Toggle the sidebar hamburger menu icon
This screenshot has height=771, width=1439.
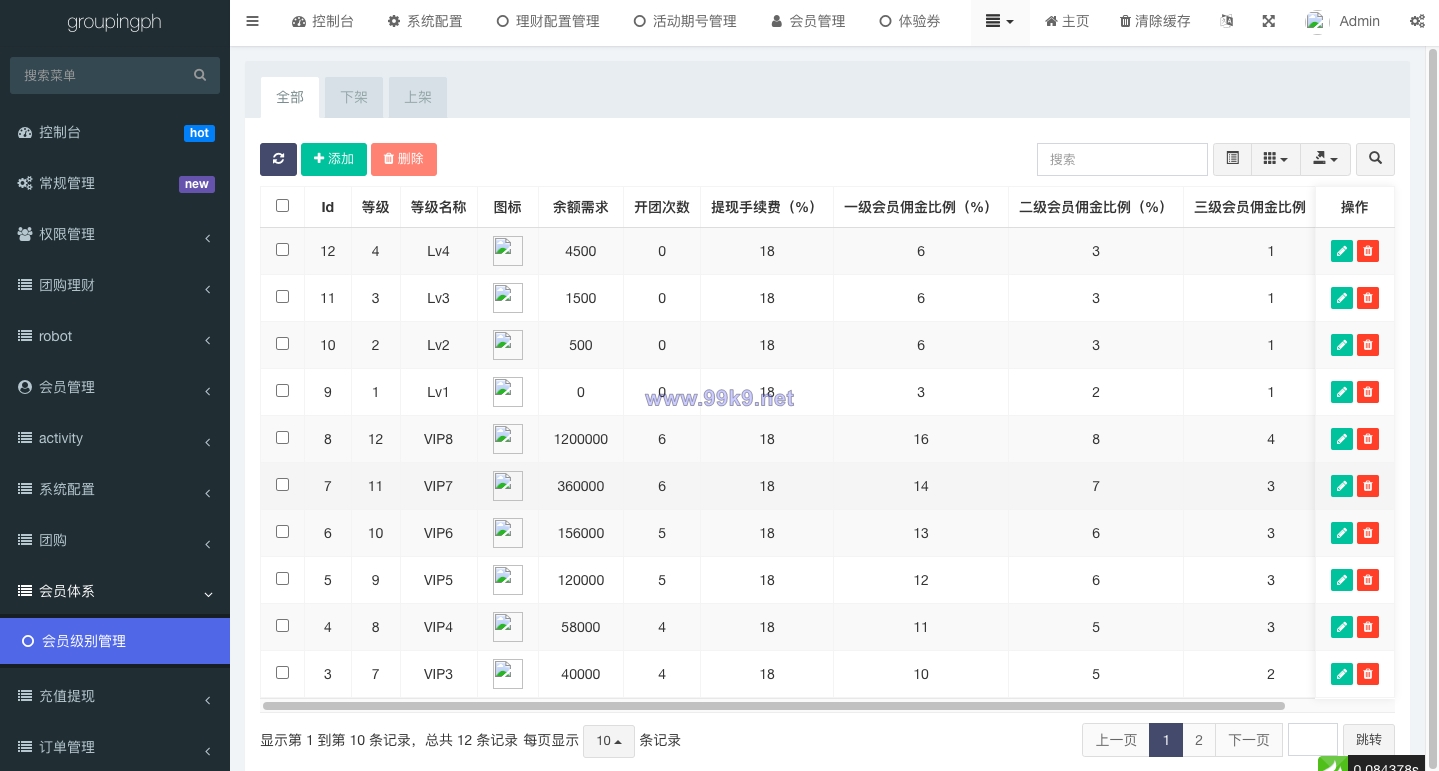[x=252, y=21]
